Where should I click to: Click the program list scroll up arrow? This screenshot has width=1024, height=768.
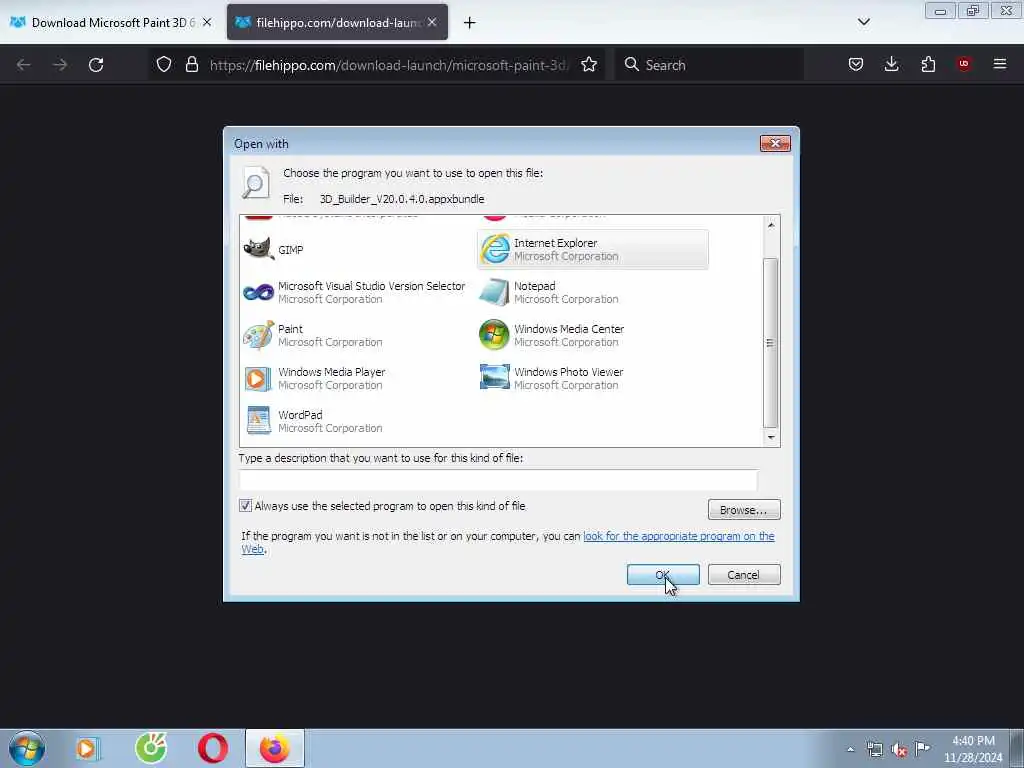[771, 225]
